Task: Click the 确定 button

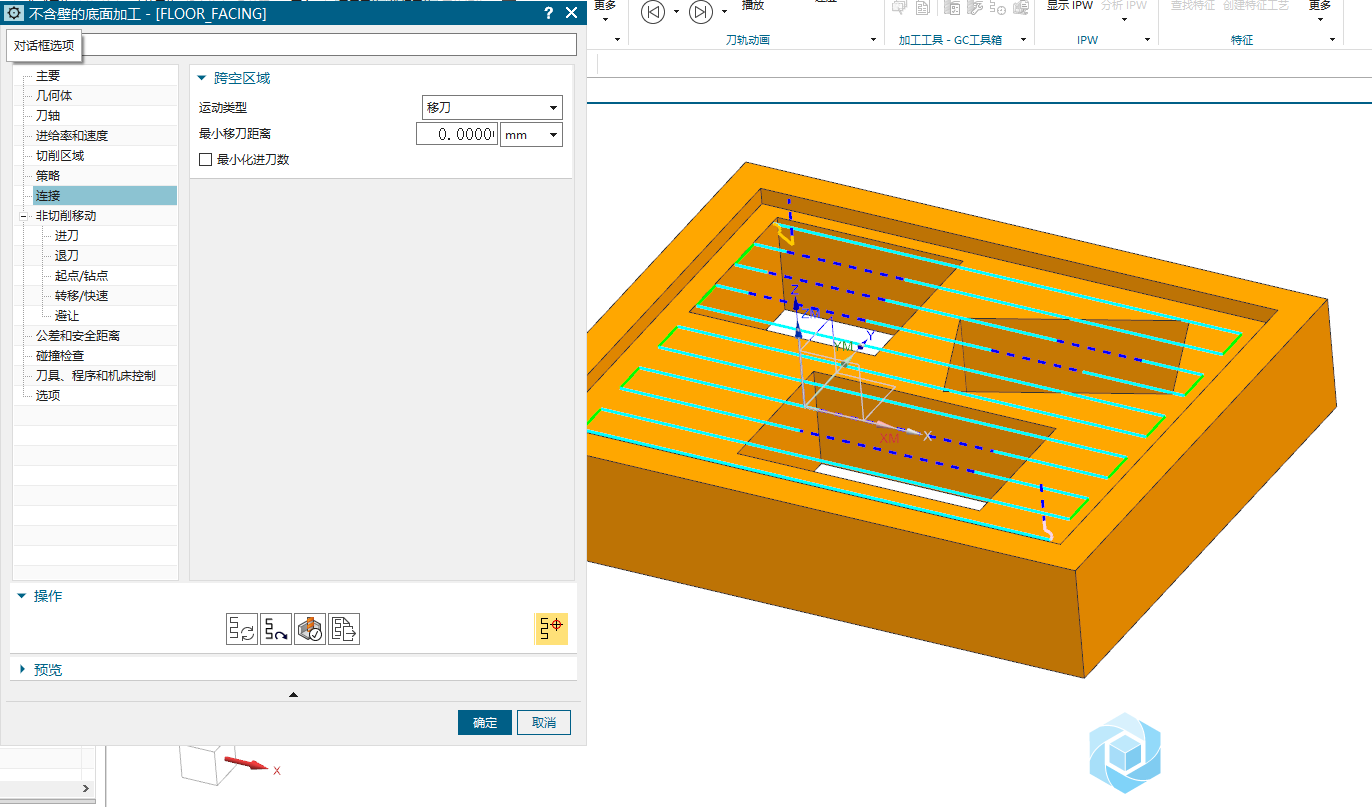Action: pyautogui.click(x=485, y=722)
